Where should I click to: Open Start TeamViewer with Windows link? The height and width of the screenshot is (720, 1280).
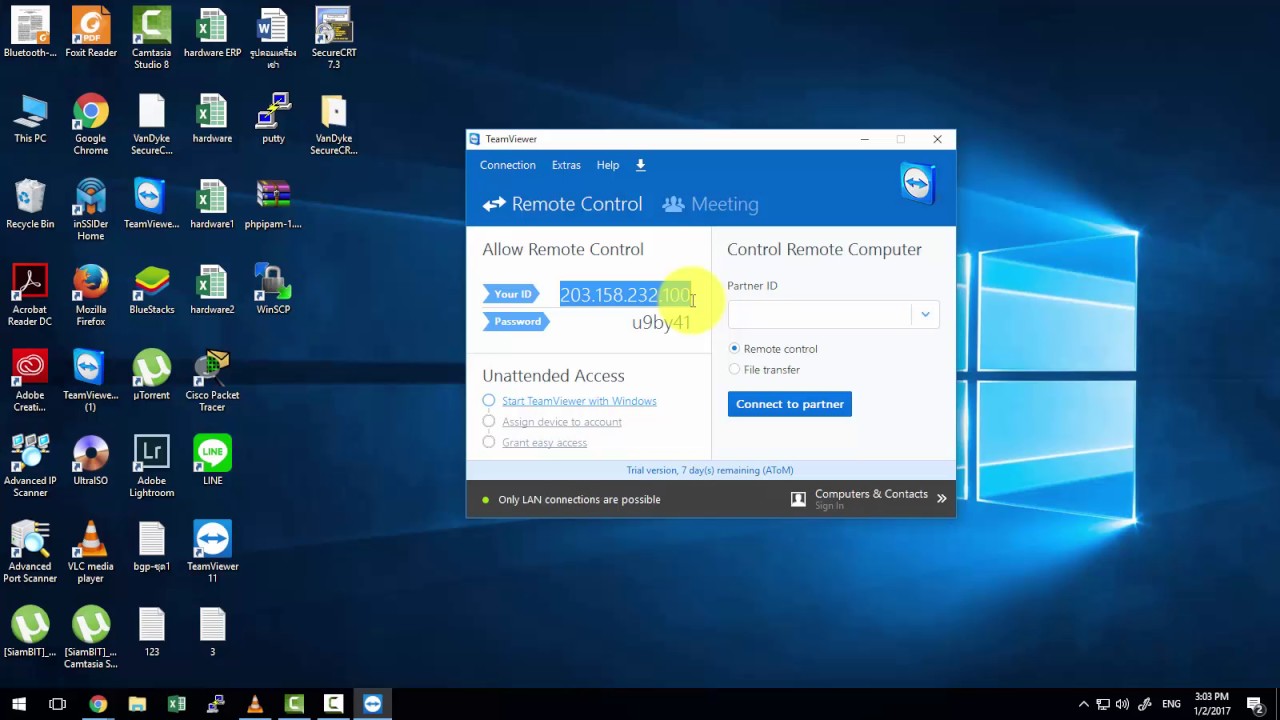point(579,401)
